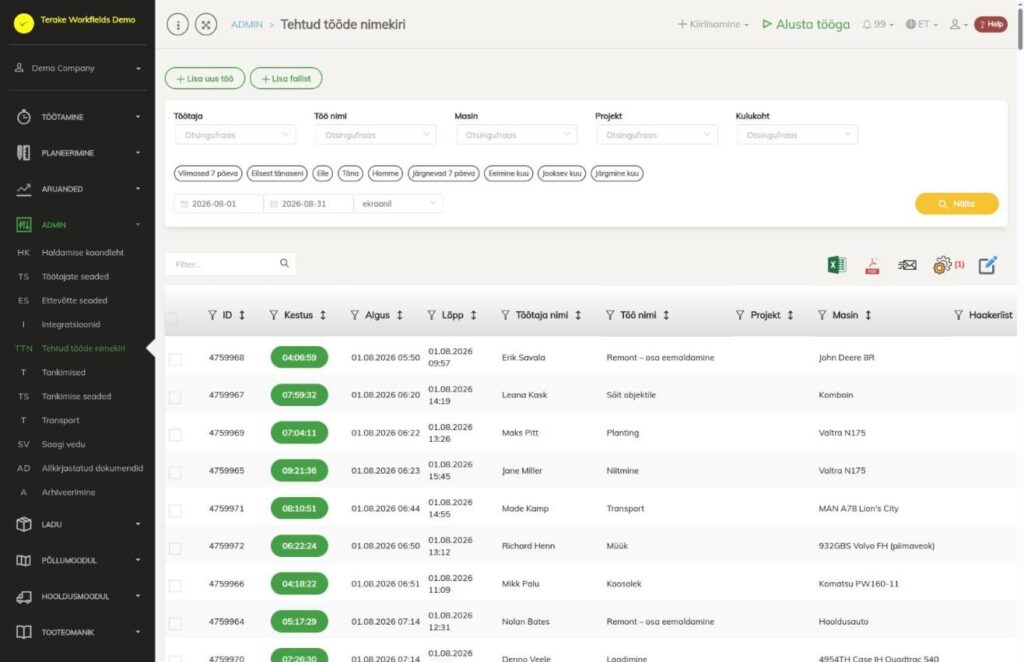
Task: Open table column settings gear
Action: coord(942,264)
